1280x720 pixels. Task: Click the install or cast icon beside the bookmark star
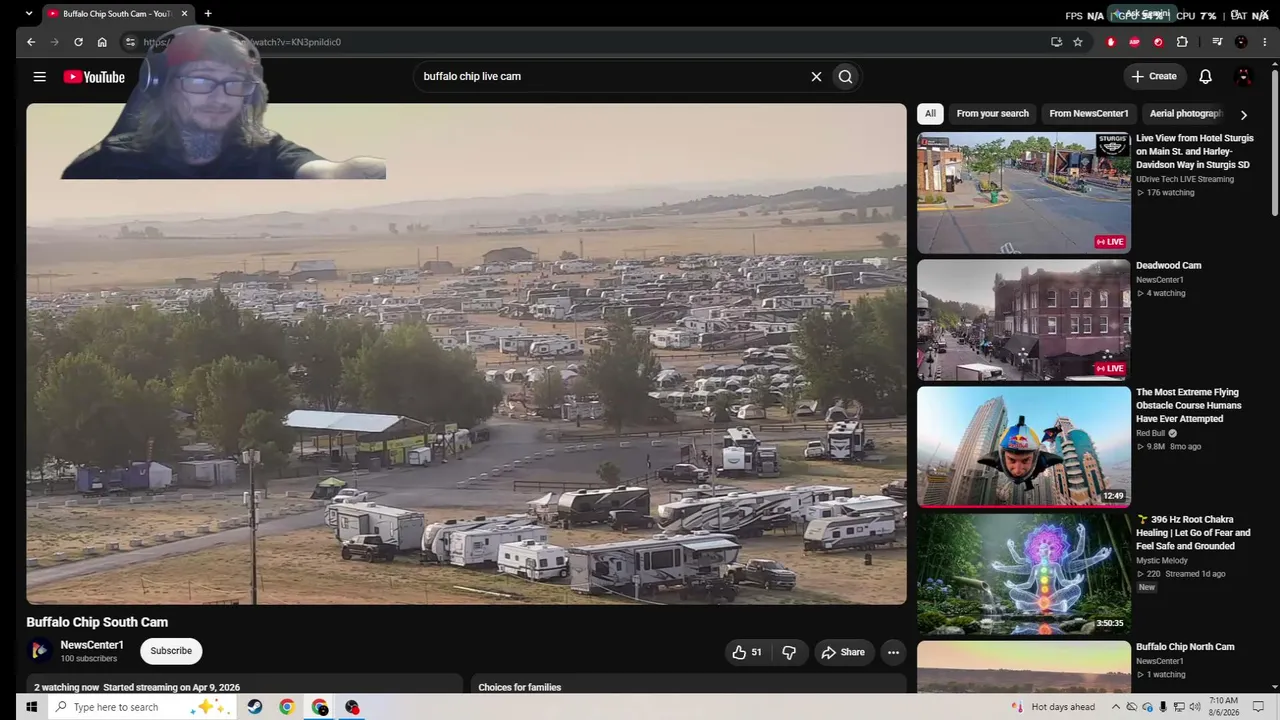pos(1056,42)
